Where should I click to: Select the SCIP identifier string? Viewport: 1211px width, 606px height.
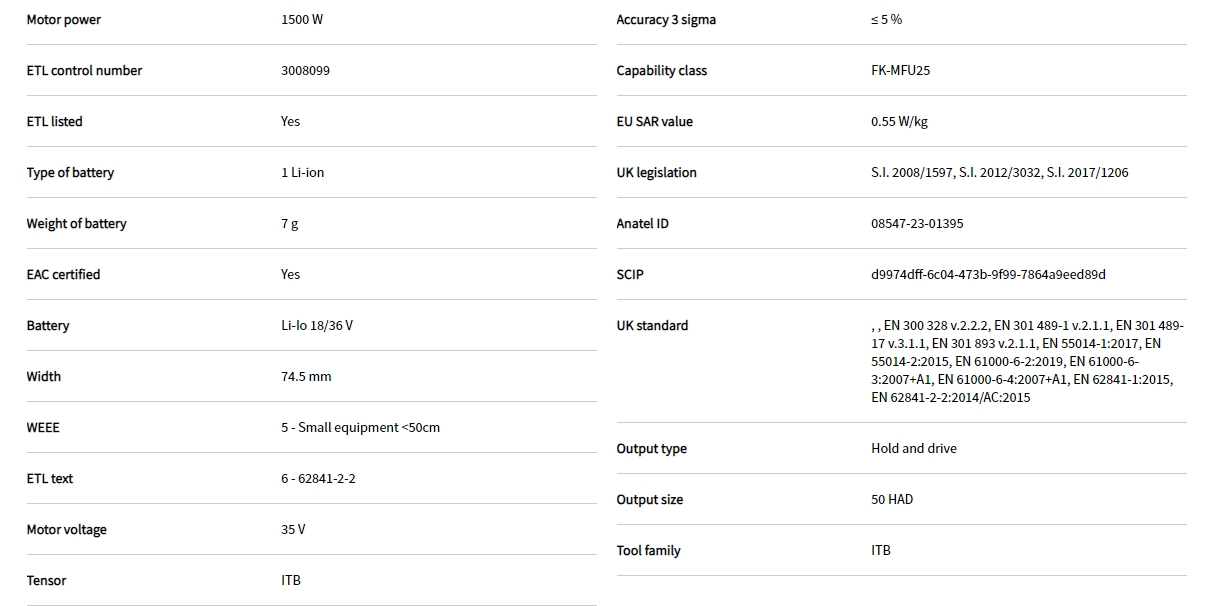988,275
